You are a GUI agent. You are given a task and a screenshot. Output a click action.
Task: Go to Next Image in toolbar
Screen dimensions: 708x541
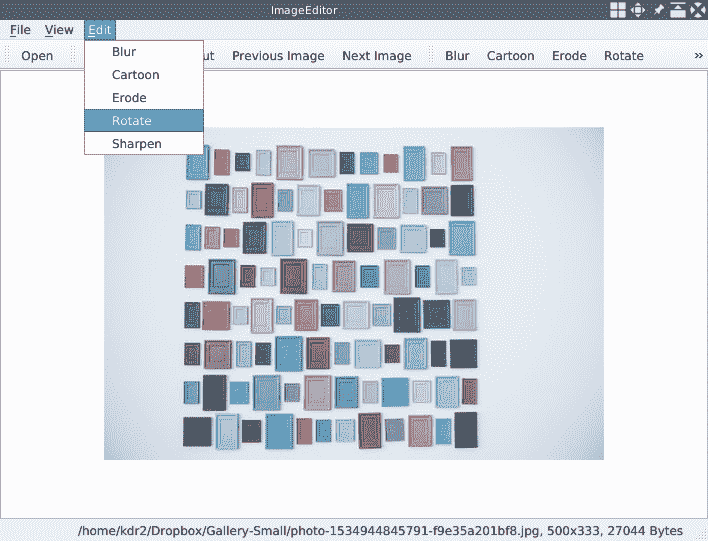coord(376,56)
